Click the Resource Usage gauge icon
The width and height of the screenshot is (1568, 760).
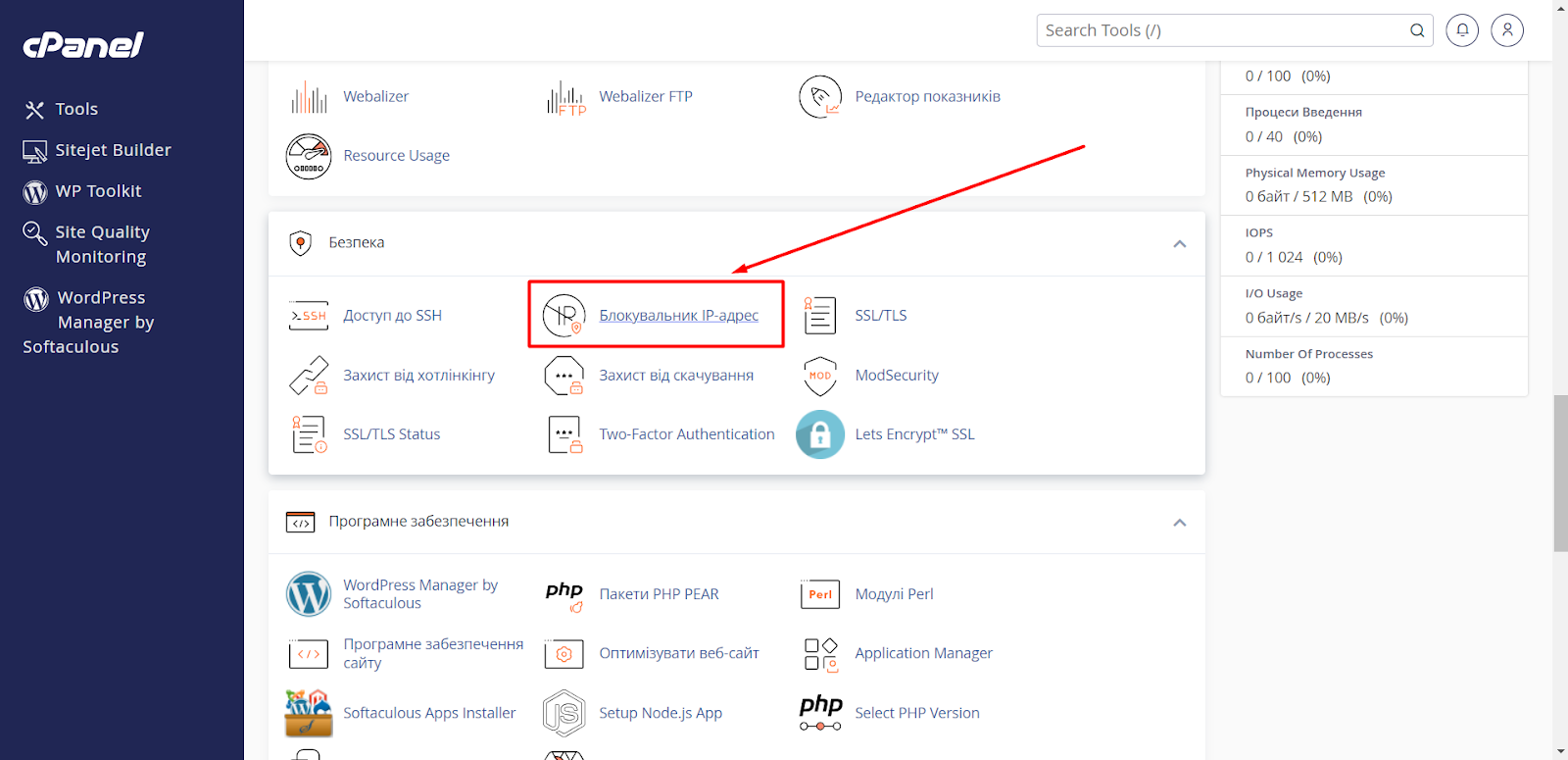click(309, 156)
